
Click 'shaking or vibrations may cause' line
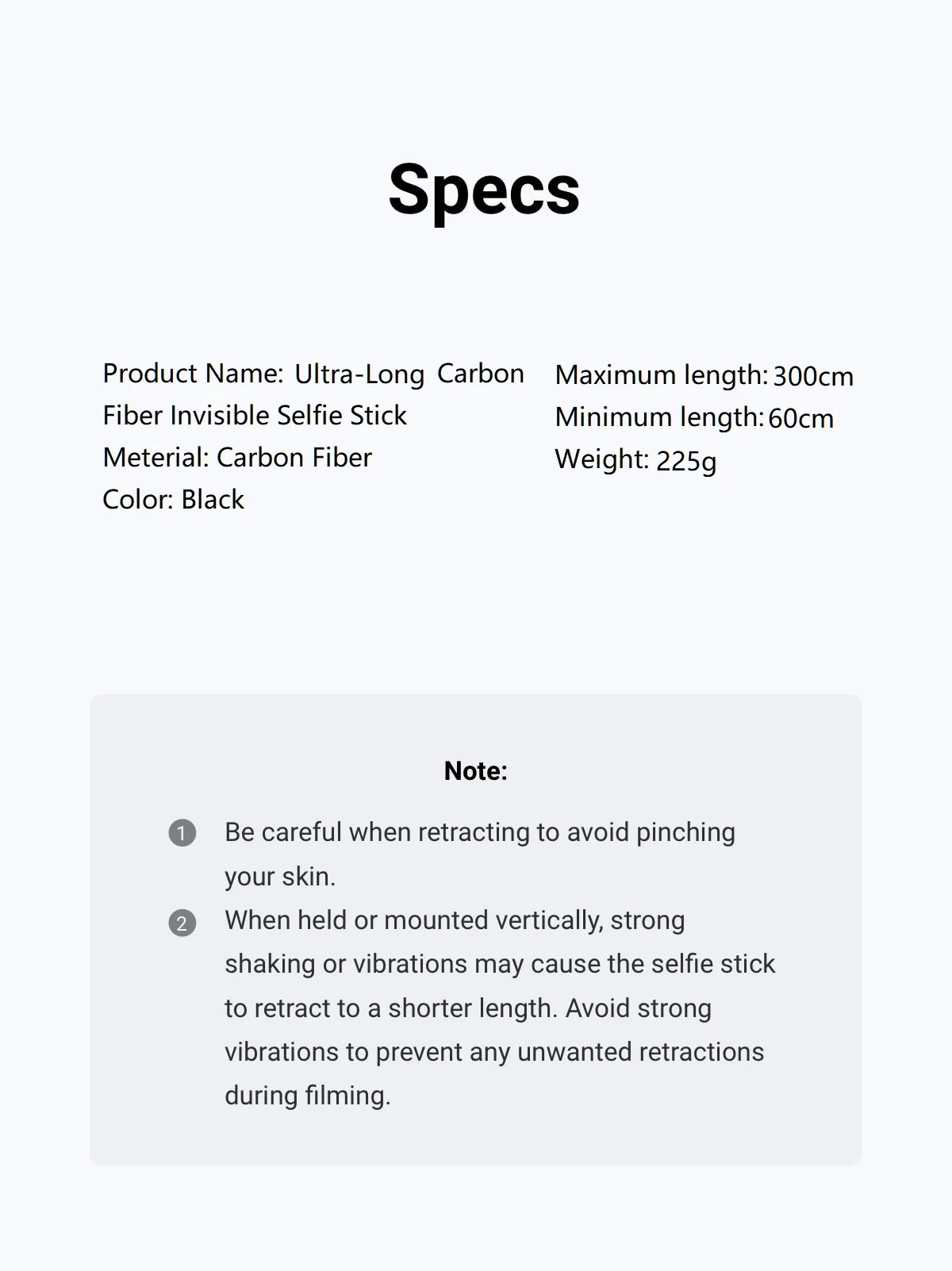[x=500, y=964]
